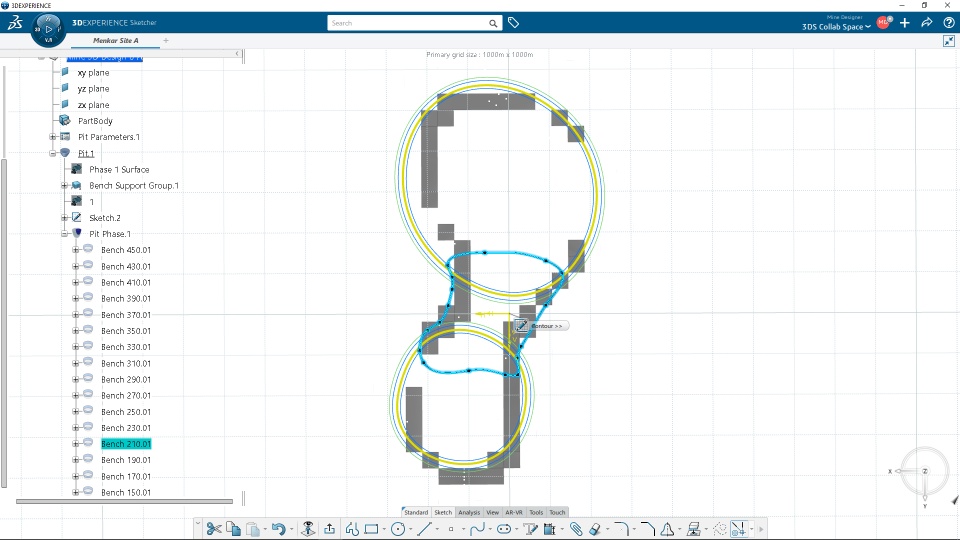
Task: Expand the Bench 450.01 node
Action: (75, 249)
